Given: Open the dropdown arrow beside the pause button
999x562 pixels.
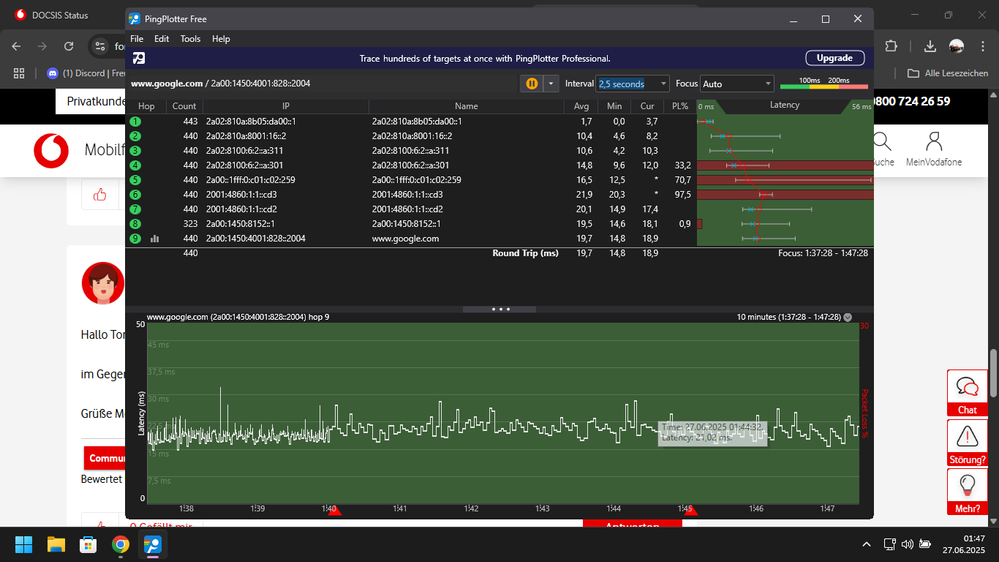Looking at the screenshot, I should click(550, 83).
